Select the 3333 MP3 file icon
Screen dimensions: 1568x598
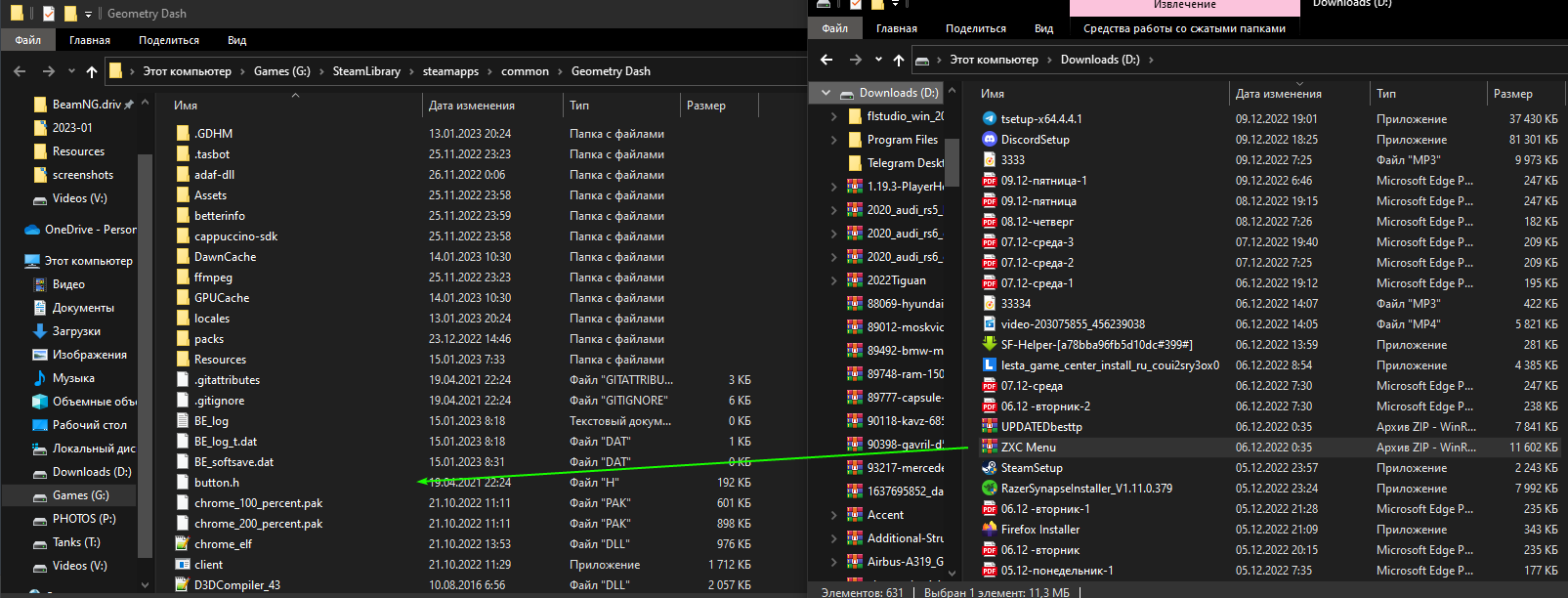(990, 159)
